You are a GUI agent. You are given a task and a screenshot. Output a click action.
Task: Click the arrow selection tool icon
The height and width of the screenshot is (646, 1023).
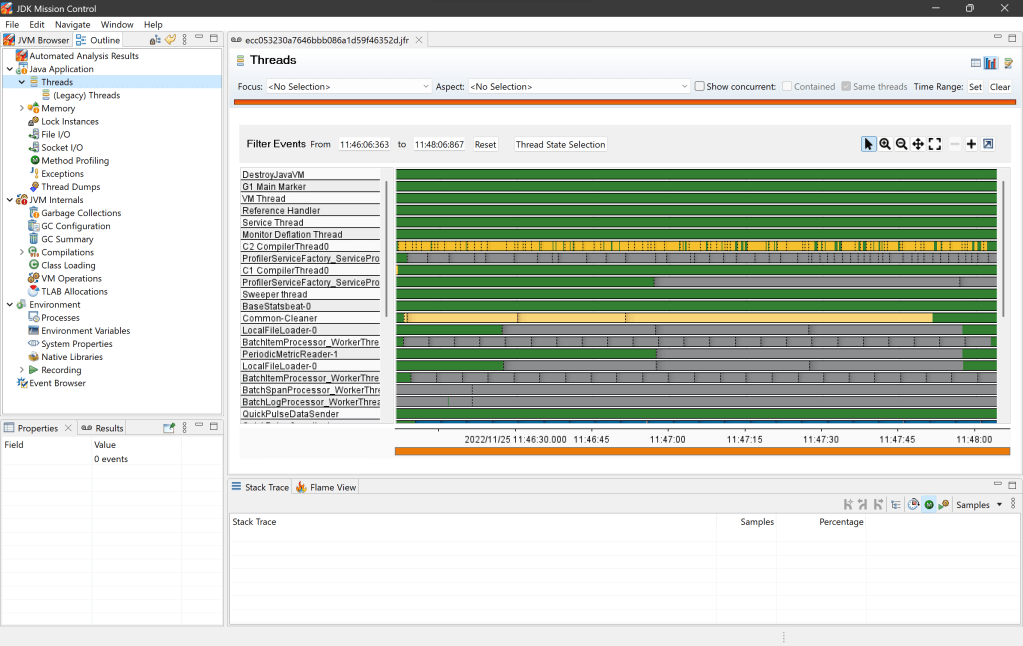click(868, 144)
